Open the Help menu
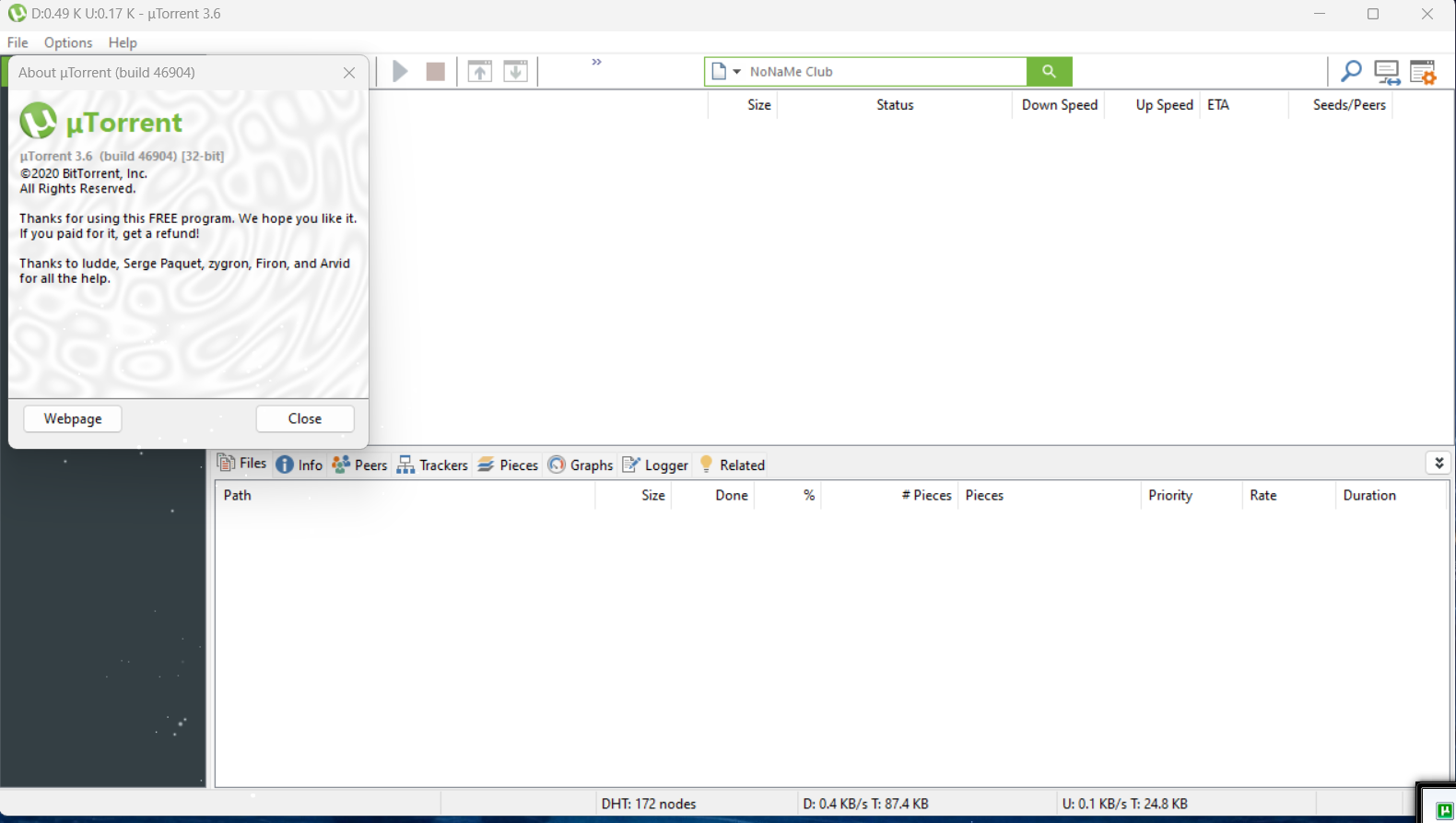 [123, 42]
